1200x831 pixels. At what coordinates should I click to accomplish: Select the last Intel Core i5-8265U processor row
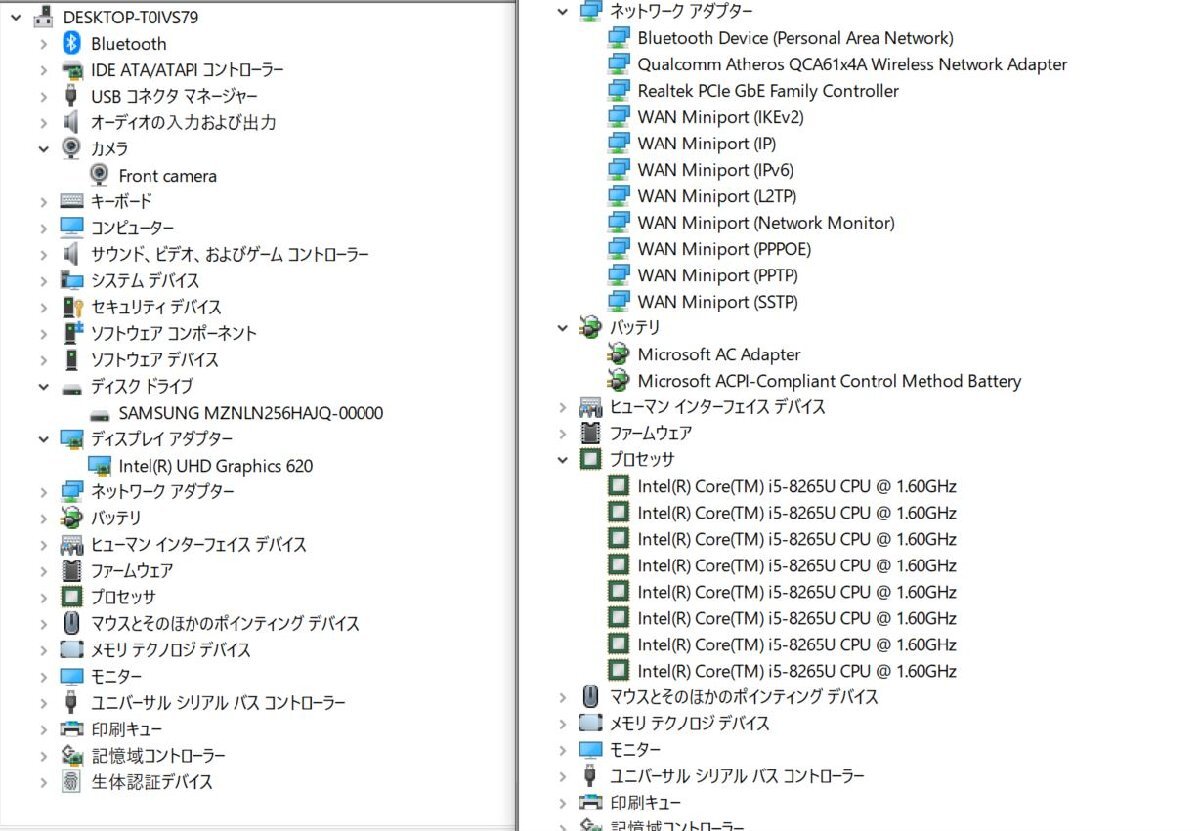[x=797, y=670]
